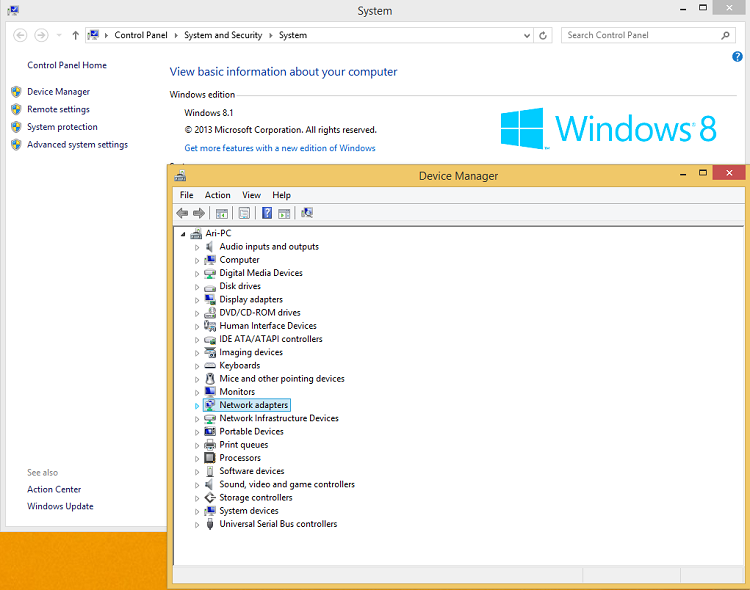This screenshot has height=590, width=750.
Task: Maximize the Device Manager window
Action: (703, 173)
